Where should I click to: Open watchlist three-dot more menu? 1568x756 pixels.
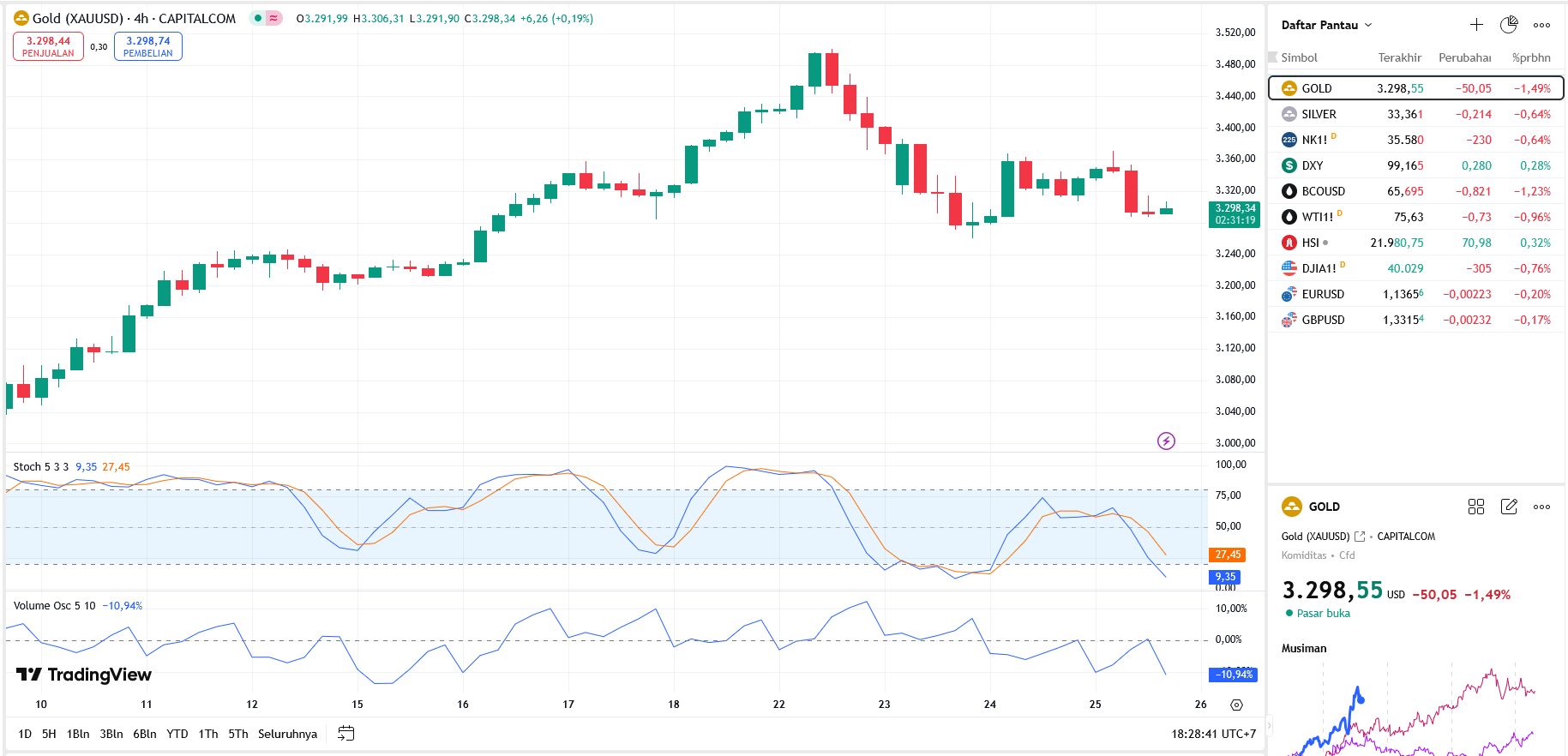tap(1541, 25)
